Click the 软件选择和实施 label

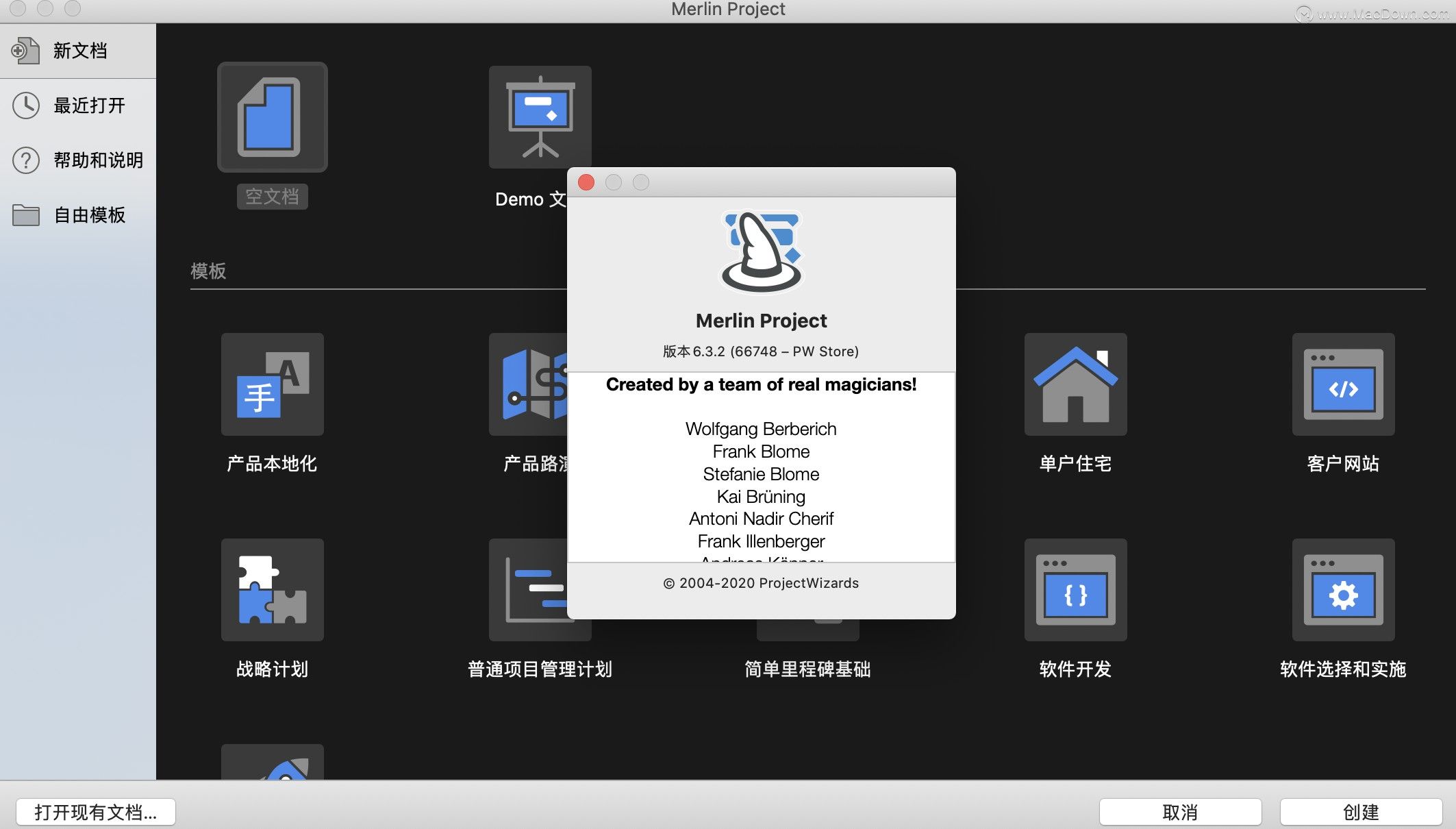[x=1343, y=669]
